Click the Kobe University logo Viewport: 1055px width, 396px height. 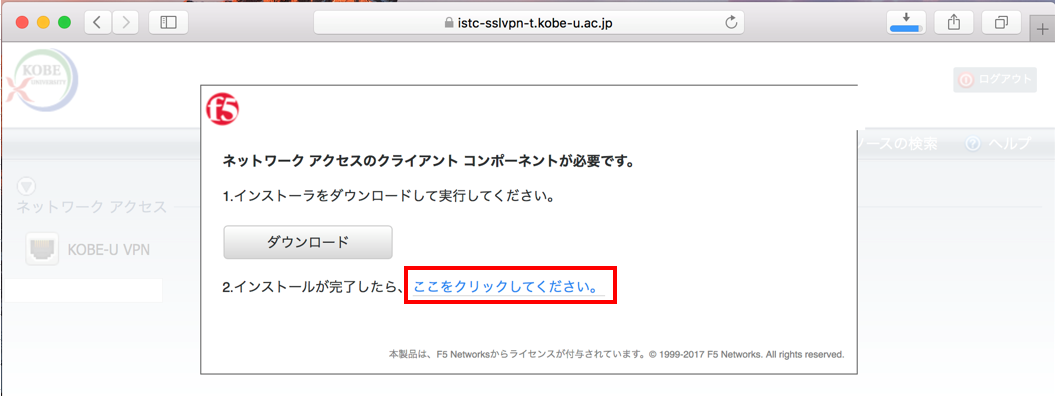42,80
